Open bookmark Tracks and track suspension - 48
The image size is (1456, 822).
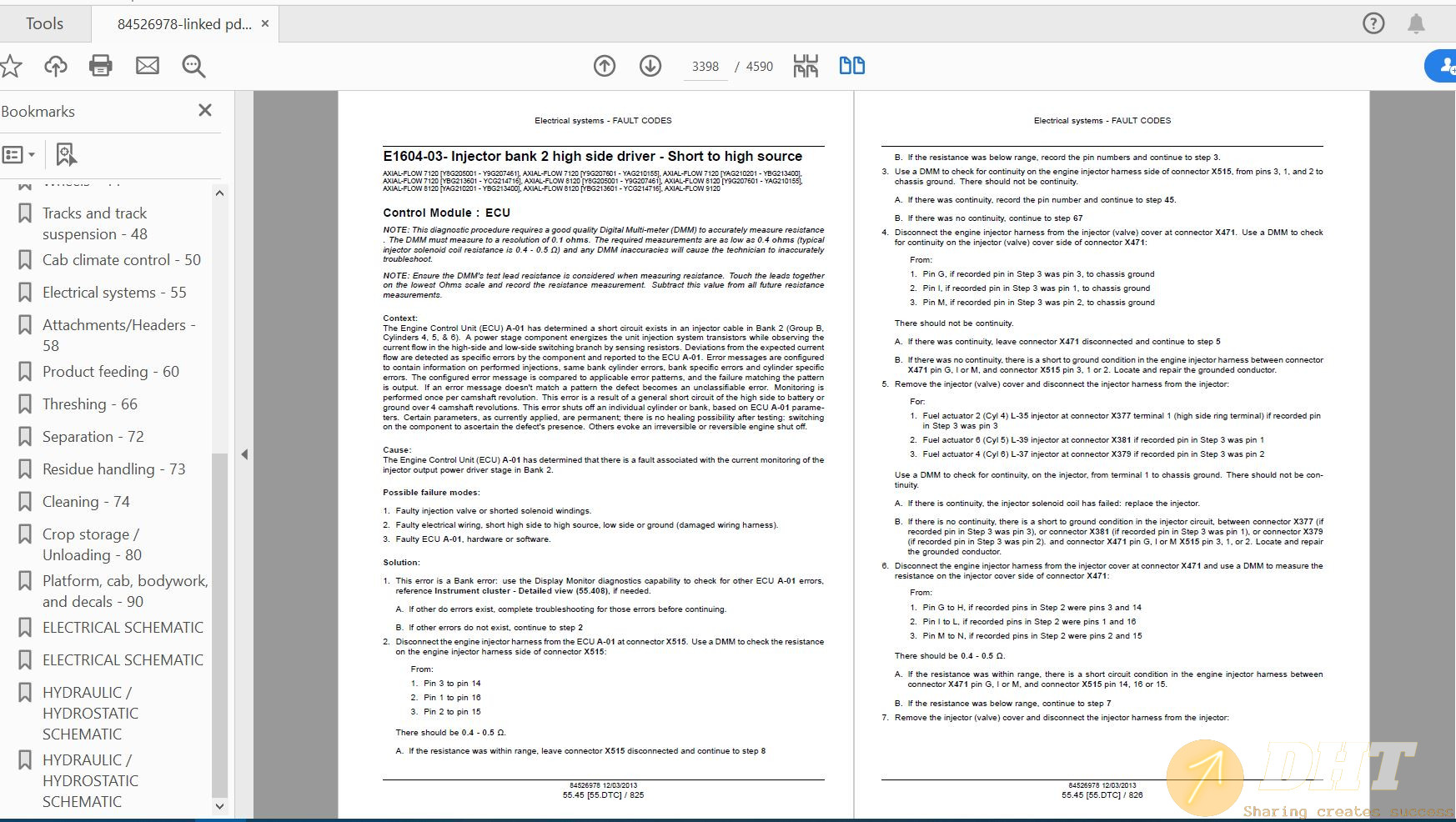pyautogui.click(x=95, y=223)
